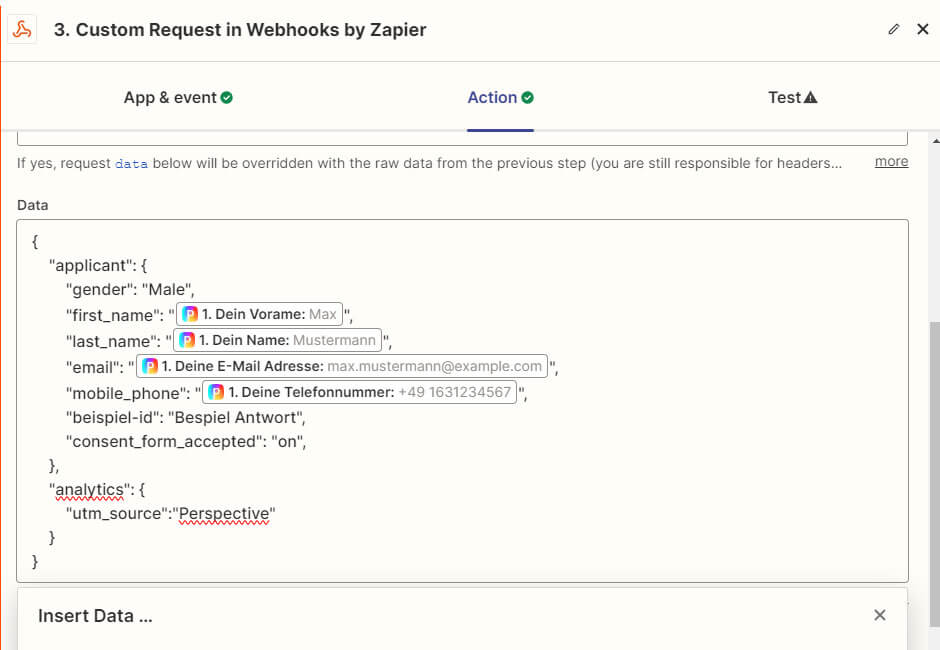Image resolution: width=940 pixels, height=650 pixels.
Task: Expand help text with the more link
Action: coord(891,162)
